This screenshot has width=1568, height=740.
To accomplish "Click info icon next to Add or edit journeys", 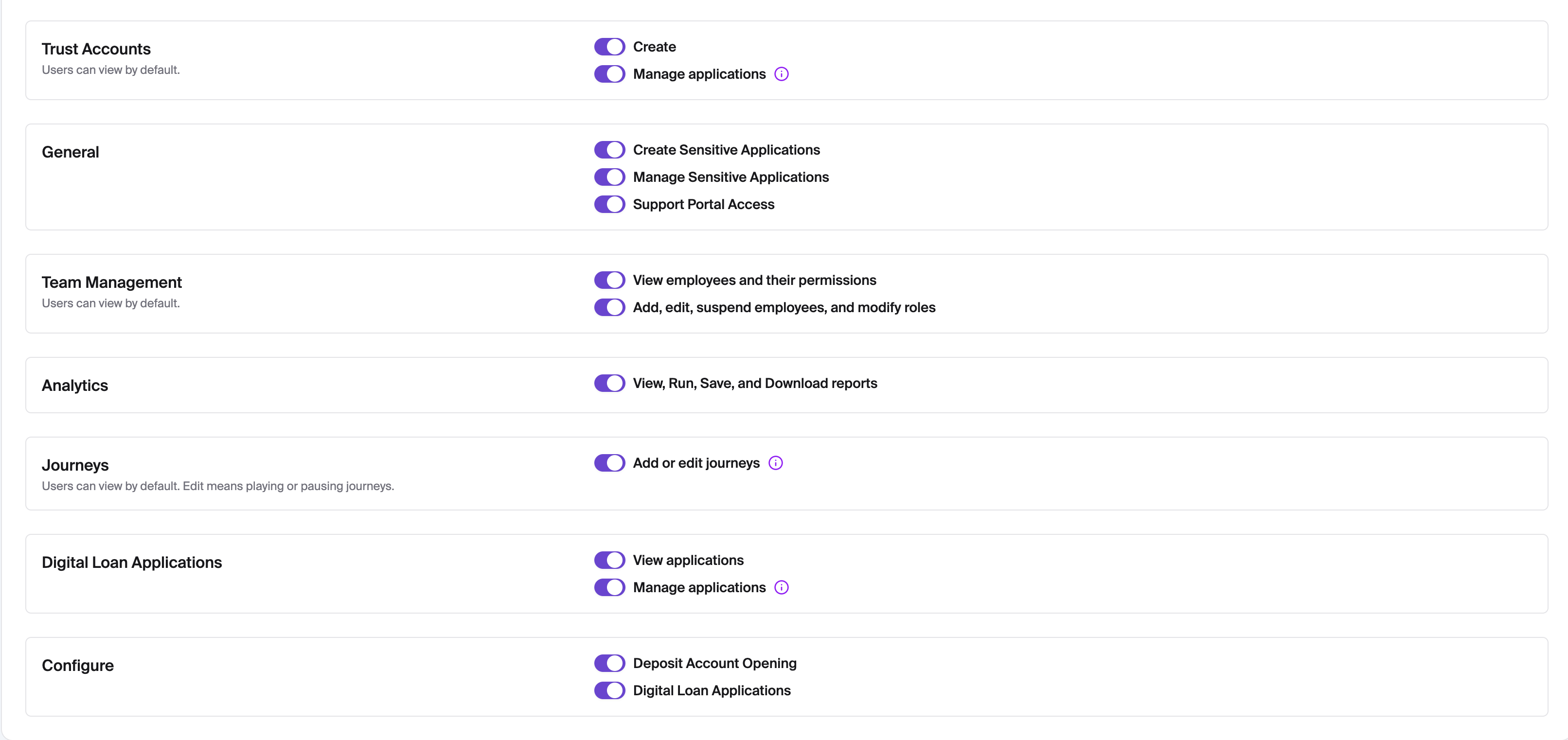I will (775, 463).
